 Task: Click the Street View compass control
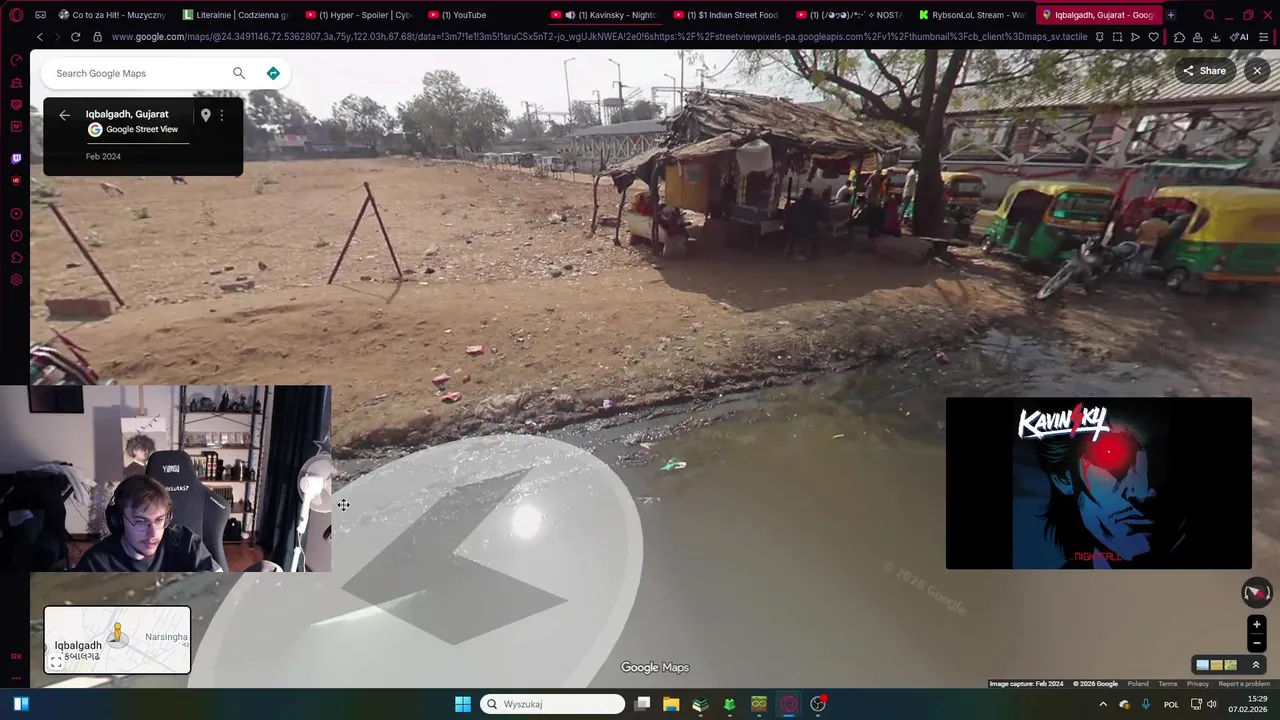coord(1257,593)
